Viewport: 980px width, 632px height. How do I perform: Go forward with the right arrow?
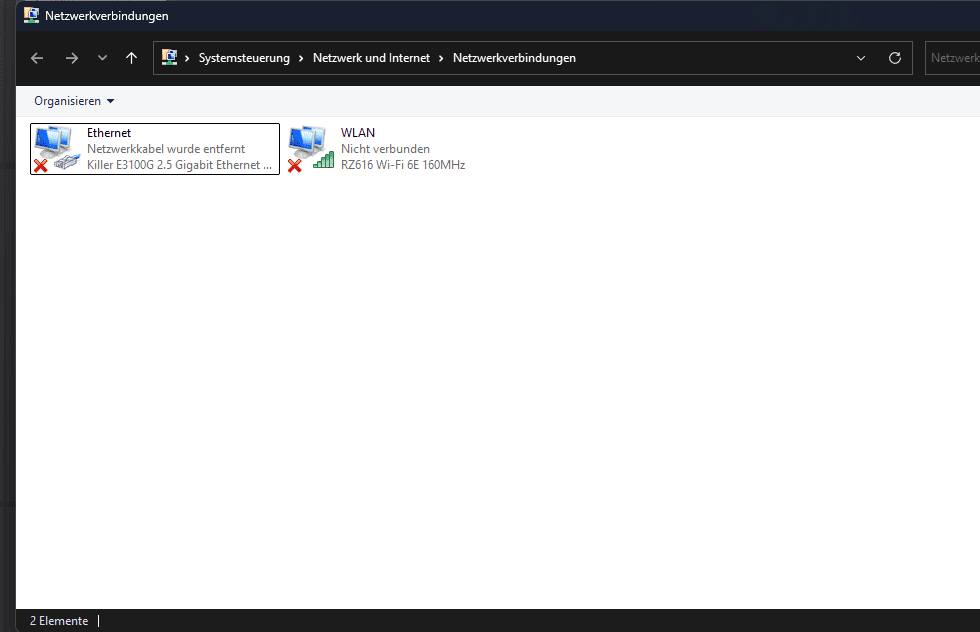(72, 58)
